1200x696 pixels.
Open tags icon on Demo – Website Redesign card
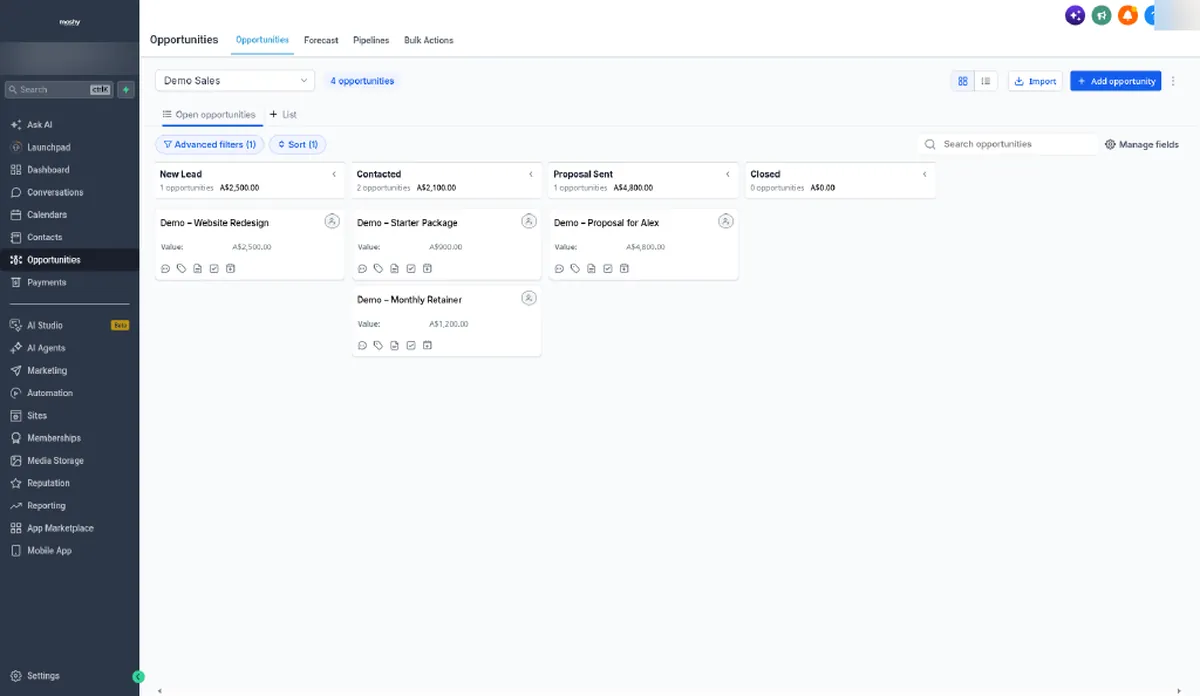tap(181, 268)
